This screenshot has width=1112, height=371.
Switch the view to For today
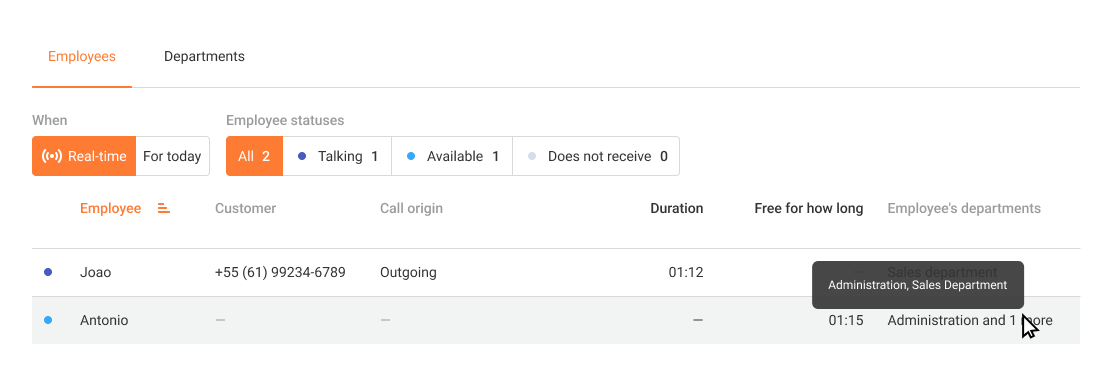(172, 156)
